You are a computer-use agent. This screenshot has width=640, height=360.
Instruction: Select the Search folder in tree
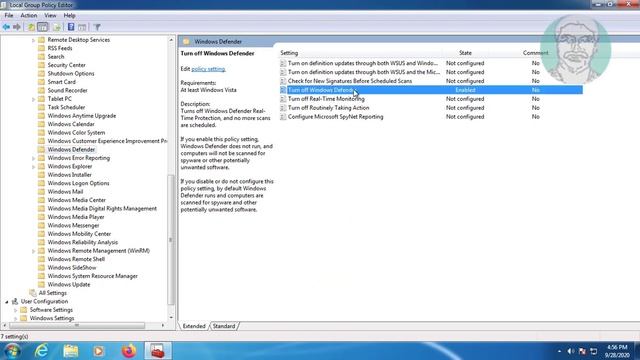point(56,57)
